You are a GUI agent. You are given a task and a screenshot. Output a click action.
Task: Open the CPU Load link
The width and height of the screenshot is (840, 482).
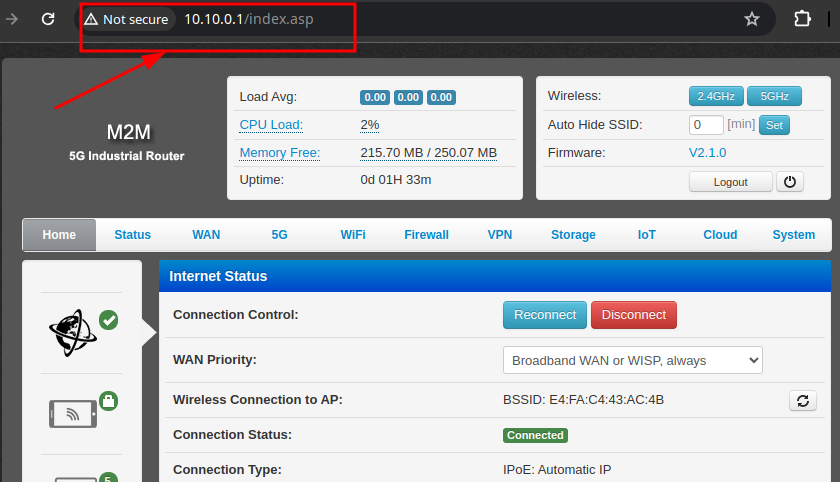271,125
